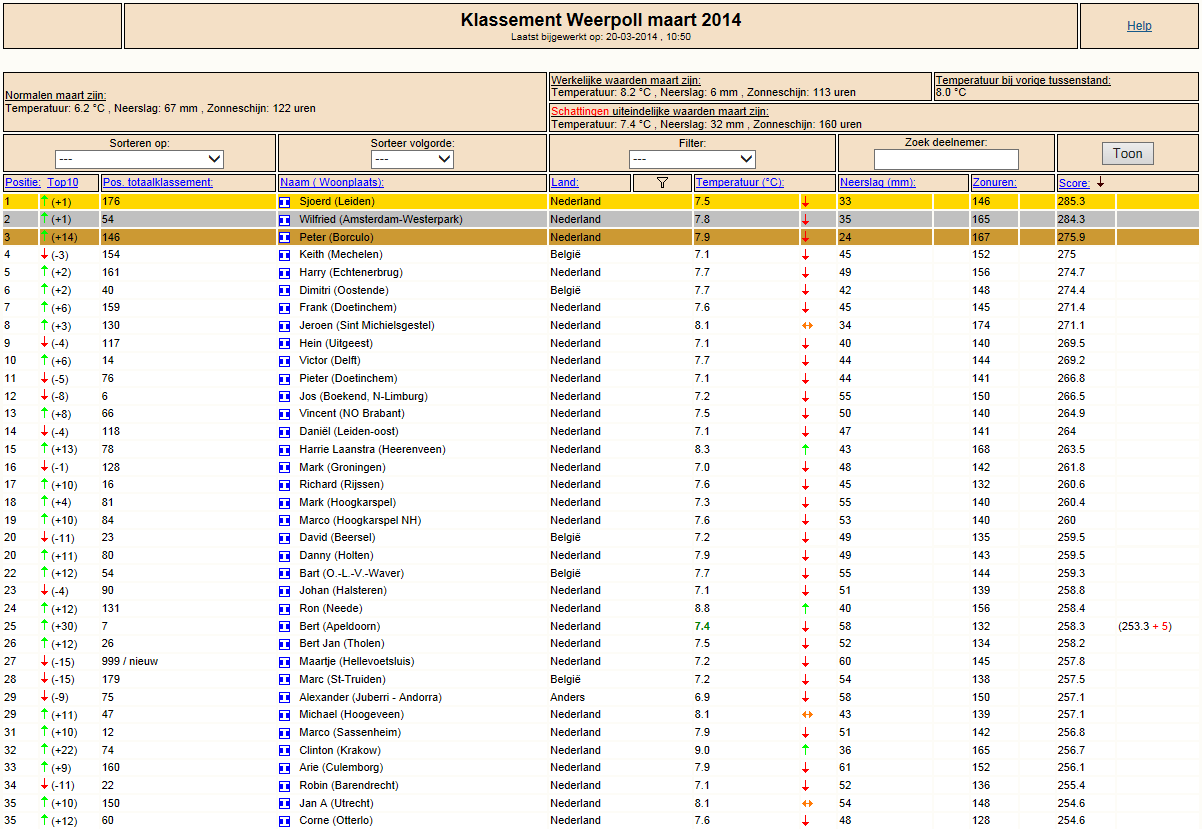Click the blue square icon beside Bert (Apeldoorn)
The width and height of the screenshot is (1202, 829).
285,627
